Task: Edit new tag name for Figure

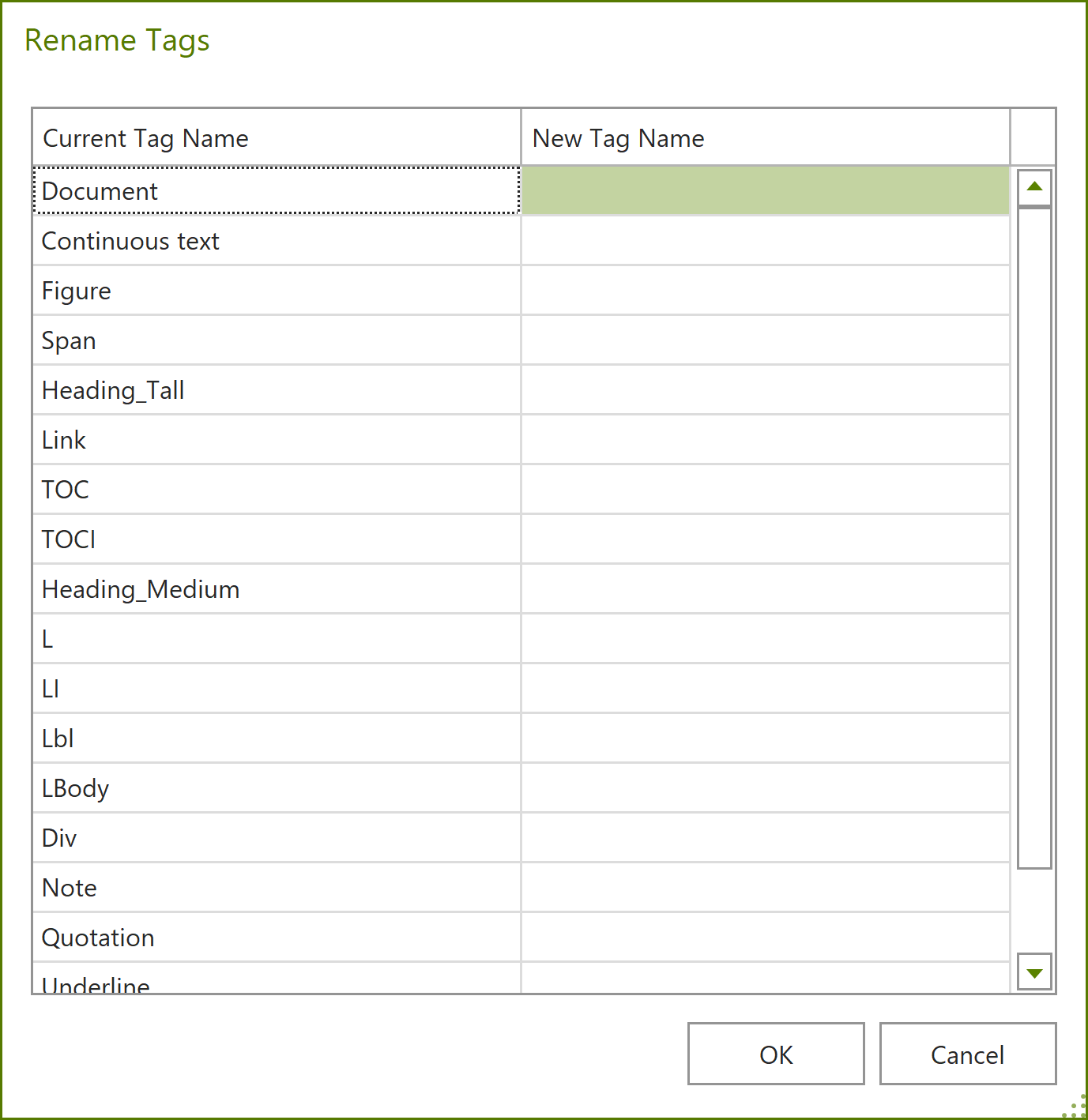Action: (x=766, y=290)
